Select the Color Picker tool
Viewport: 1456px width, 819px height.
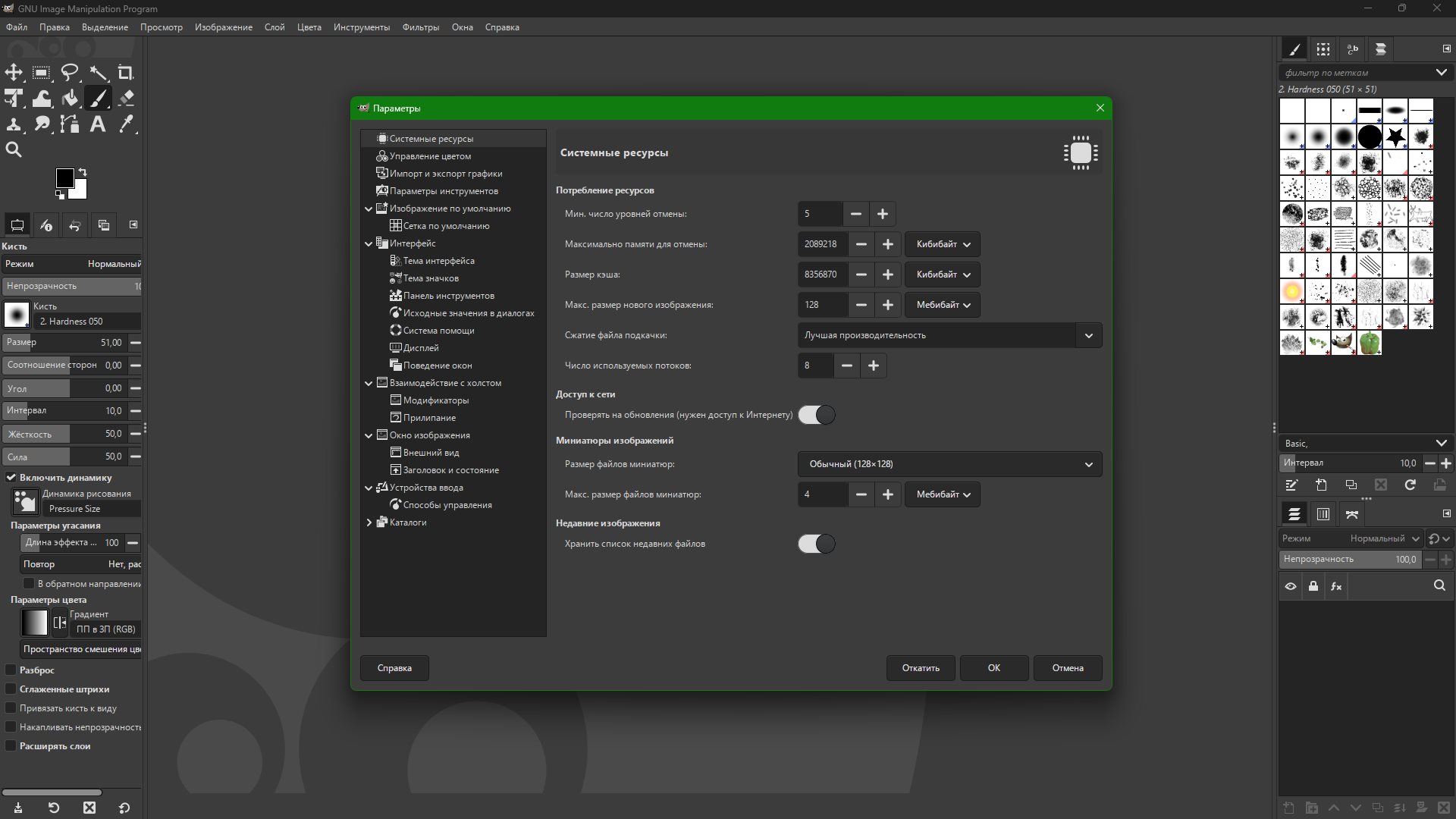coord(126,124)
